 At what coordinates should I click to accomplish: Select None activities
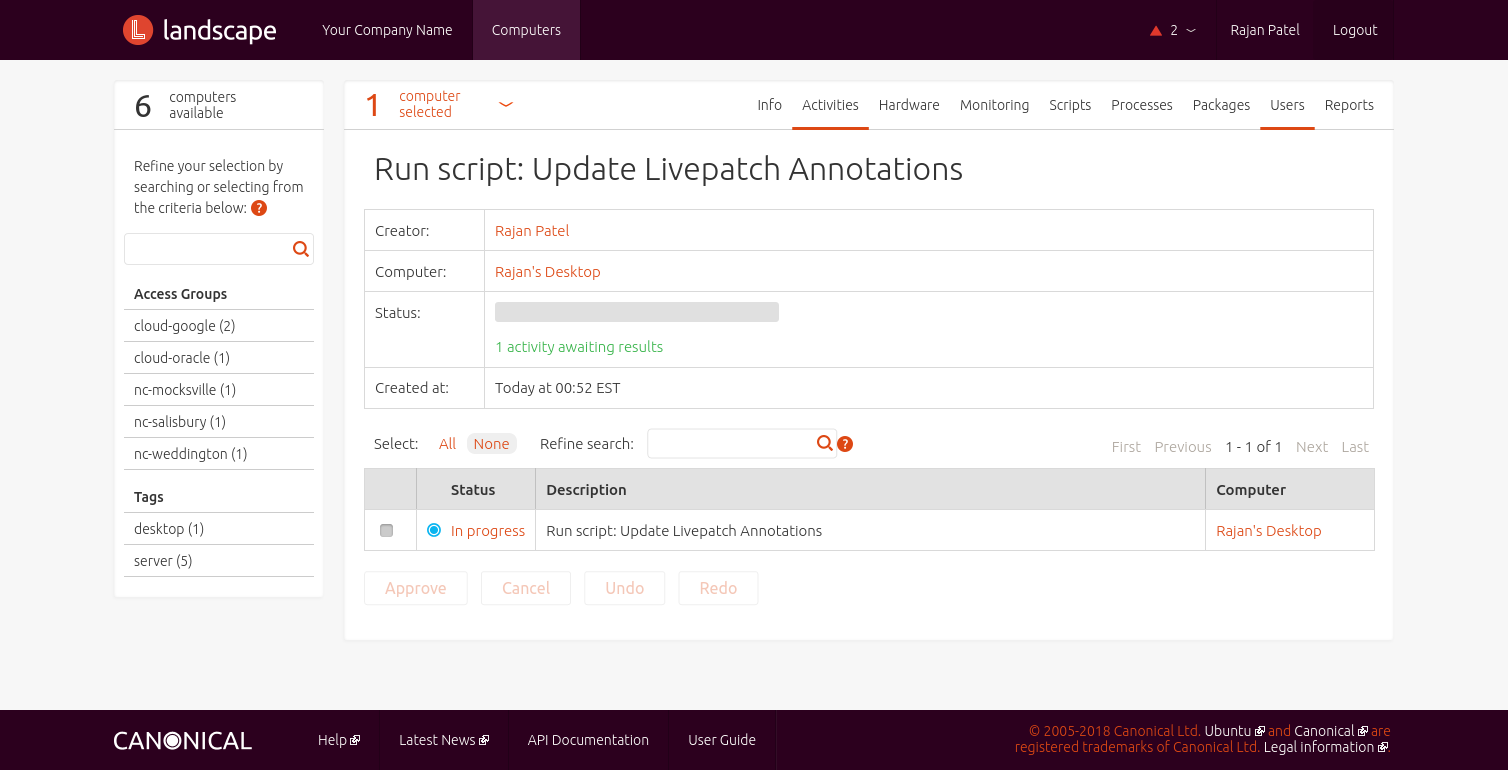tap(491, 444)
